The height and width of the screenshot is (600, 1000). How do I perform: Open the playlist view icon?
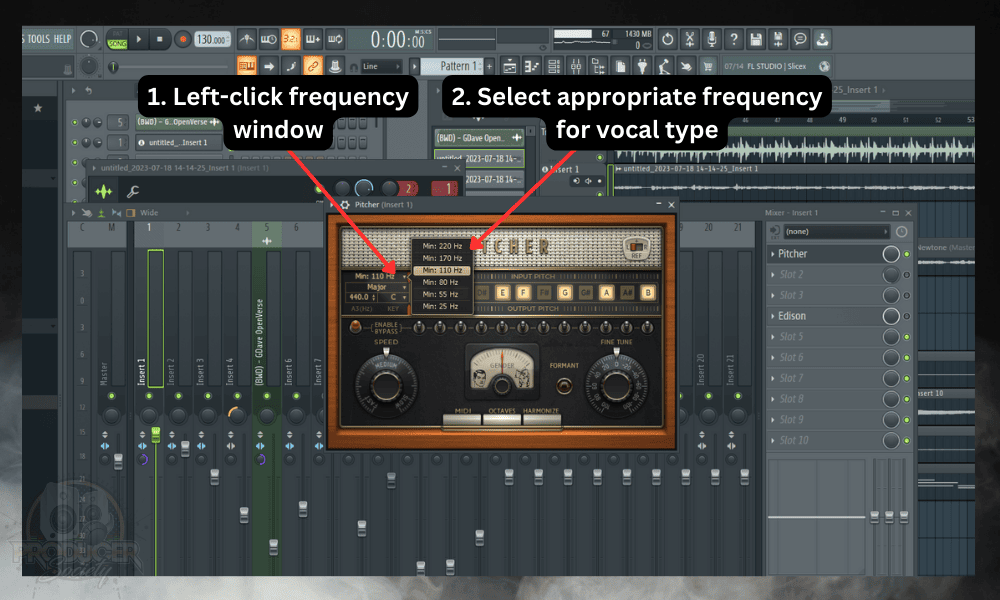510,66
